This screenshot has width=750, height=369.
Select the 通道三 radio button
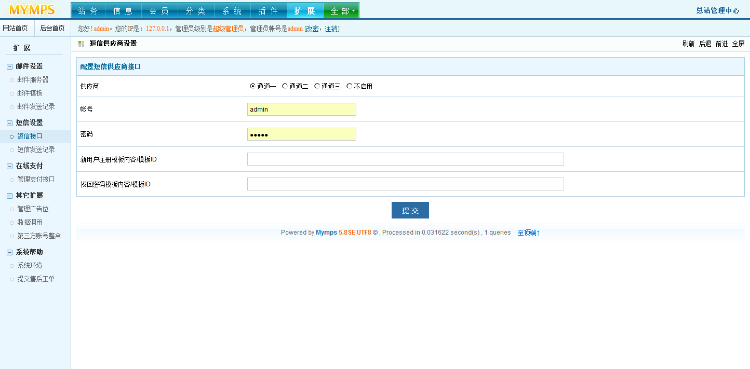coord(317,86)
